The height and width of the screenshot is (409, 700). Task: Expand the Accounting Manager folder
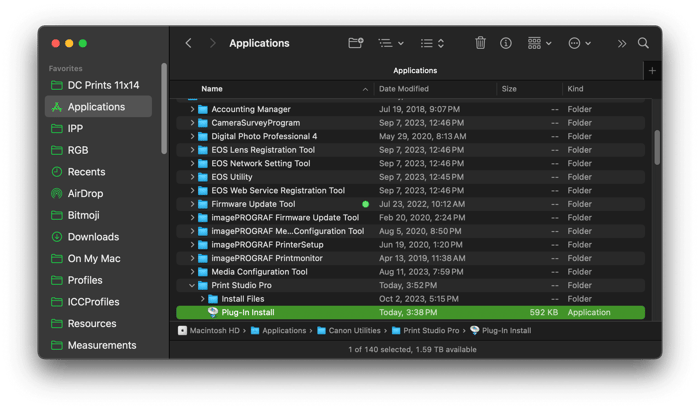coord(192,109)
